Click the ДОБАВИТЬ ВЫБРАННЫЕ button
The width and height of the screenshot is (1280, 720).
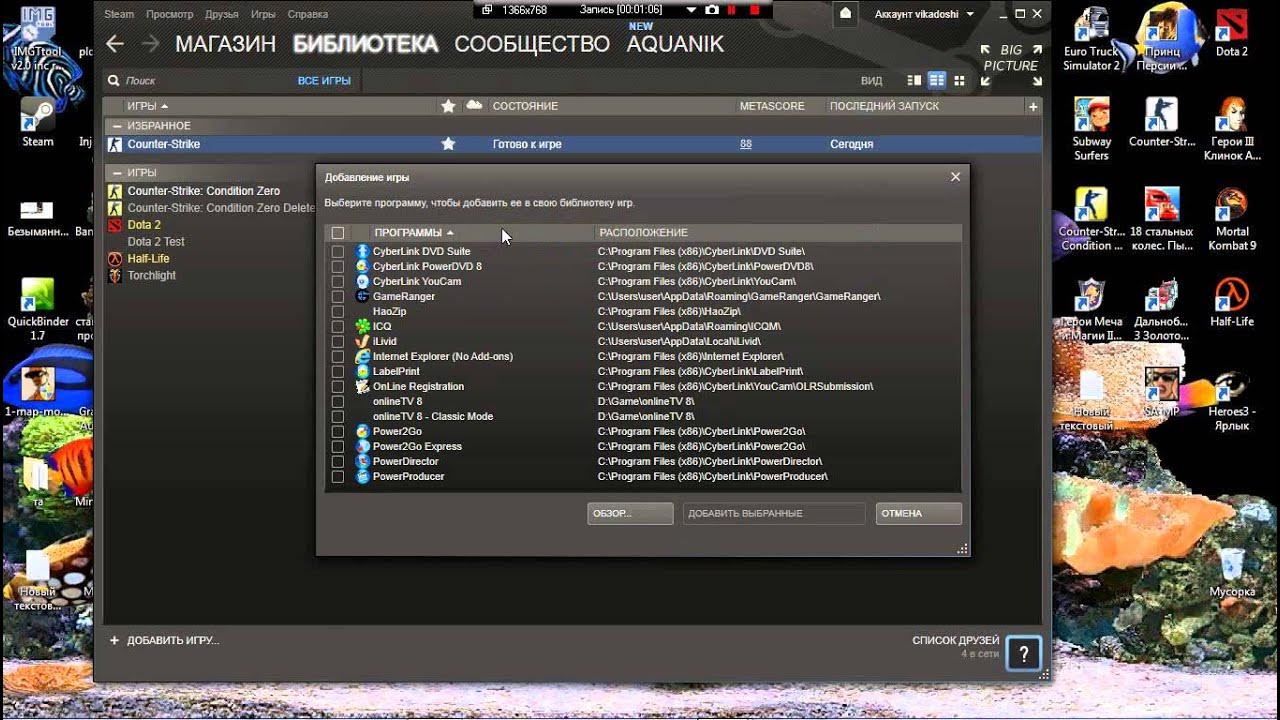(774, 513)
